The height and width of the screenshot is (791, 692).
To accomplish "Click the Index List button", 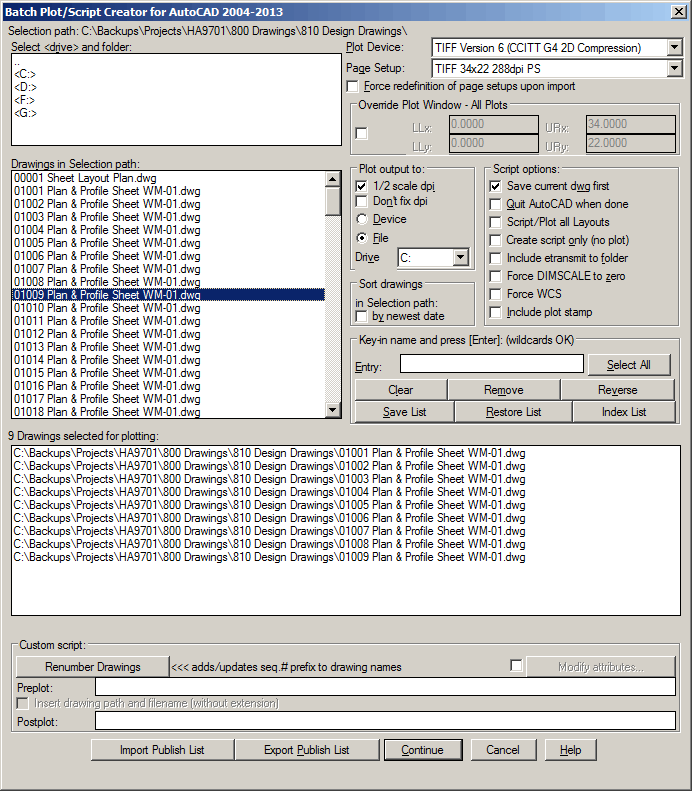I will [x=624, y=412].
